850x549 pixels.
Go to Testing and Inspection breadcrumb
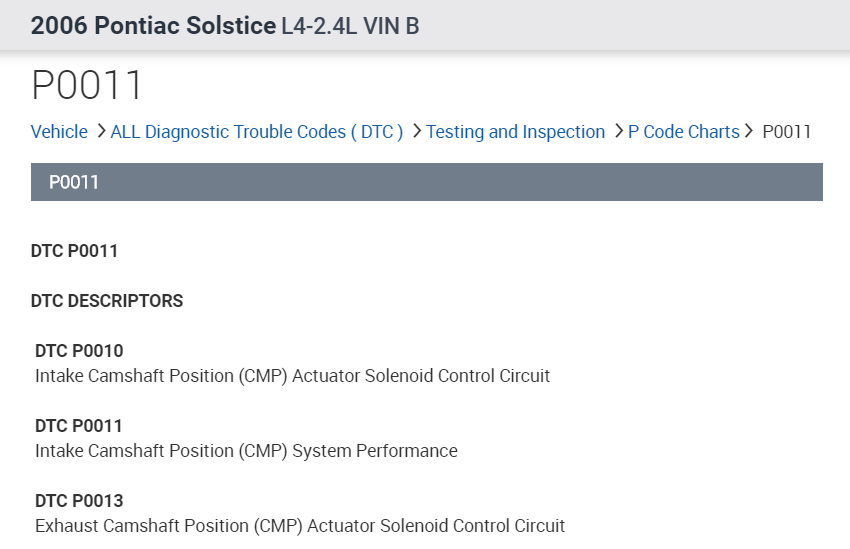(x=515, y=132)
